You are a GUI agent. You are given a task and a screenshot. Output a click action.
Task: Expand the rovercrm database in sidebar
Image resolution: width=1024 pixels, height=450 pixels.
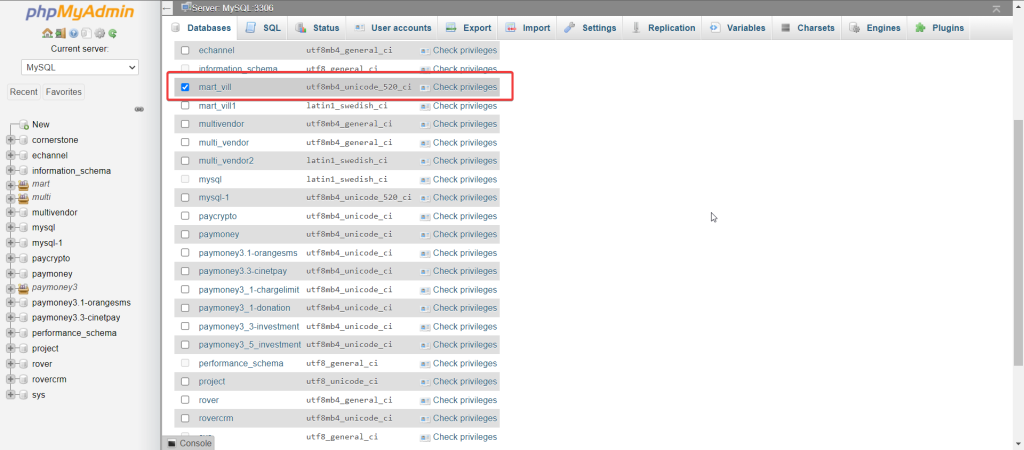11,380
